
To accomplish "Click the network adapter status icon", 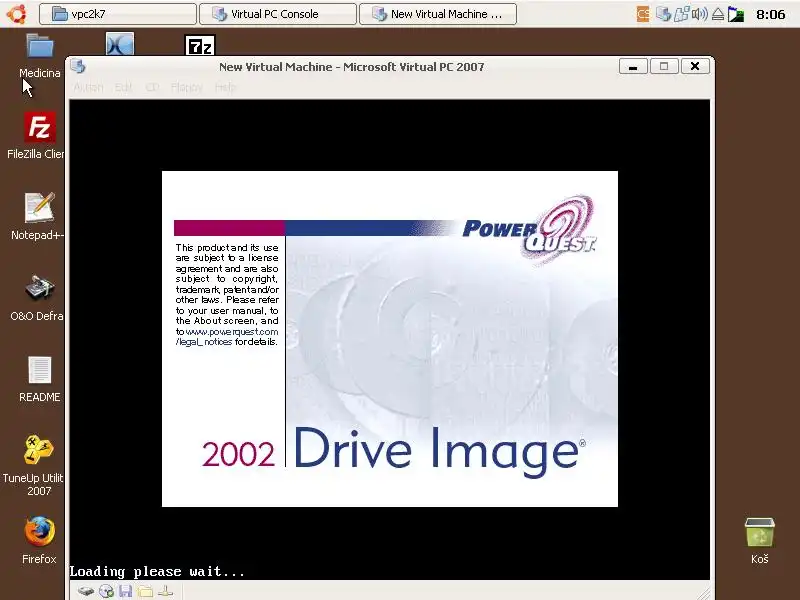I will click(x=165, y=591).
